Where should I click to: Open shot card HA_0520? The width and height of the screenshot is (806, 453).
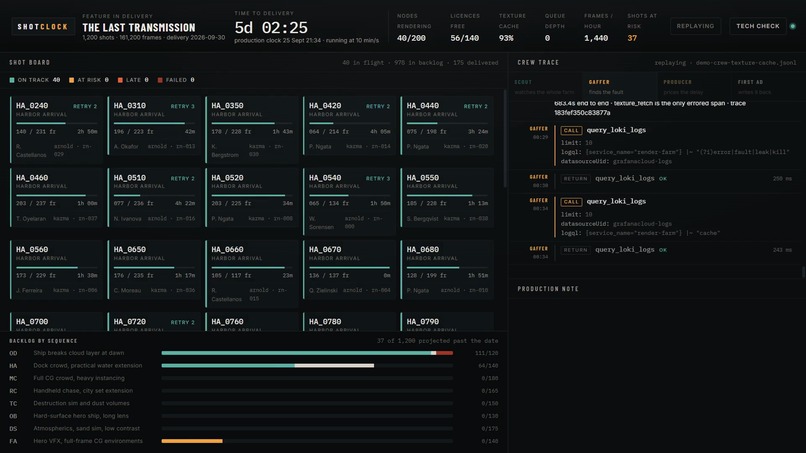coord(251,198)
